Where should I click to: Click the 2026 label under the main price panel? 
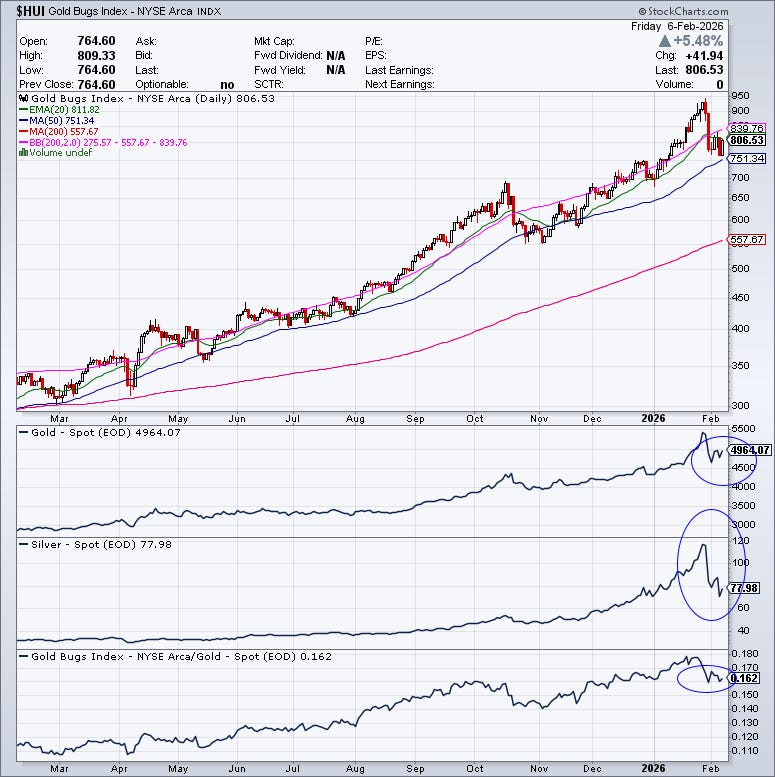pyautogui.click(x=653, y=418)
